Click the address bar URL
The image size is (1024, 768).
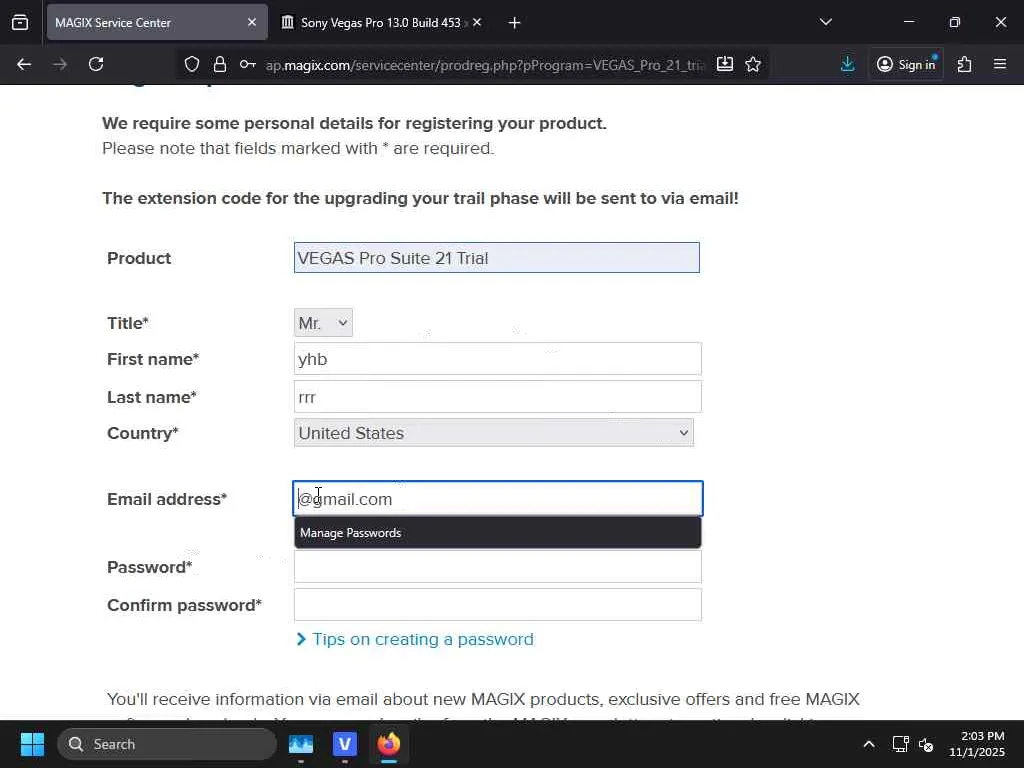(x=485, y=65)
